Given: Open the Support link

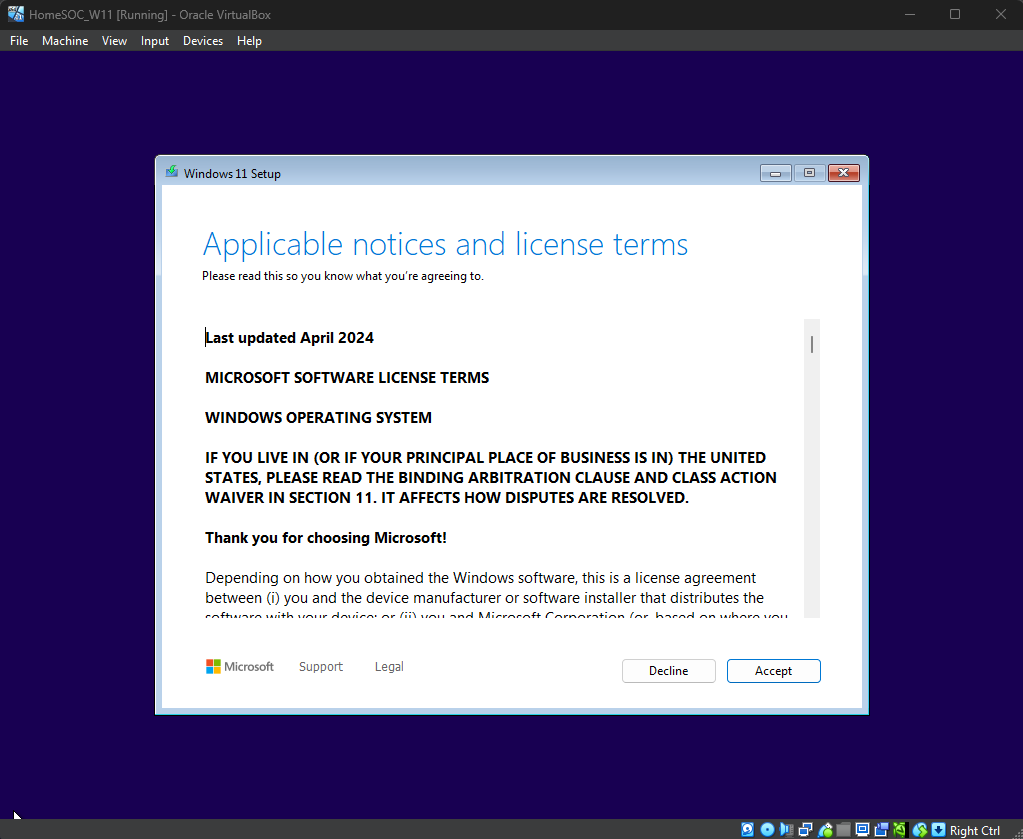Looking at the screenshot, I should (x=321, y=667).
